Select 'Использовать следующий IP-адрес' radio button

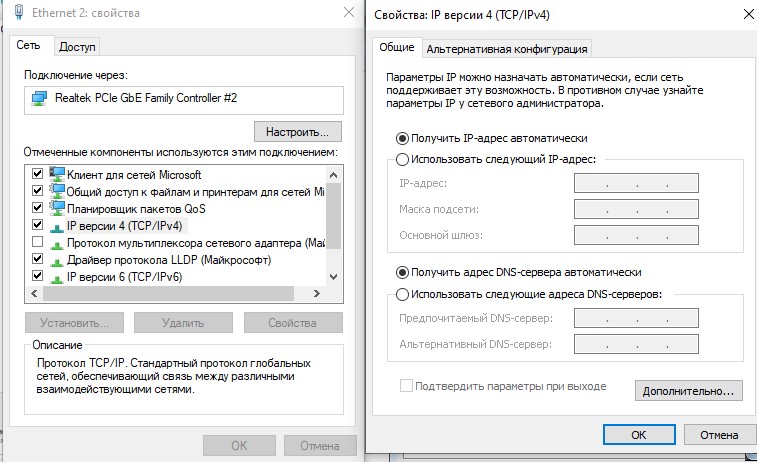click(x=403, y=159)
